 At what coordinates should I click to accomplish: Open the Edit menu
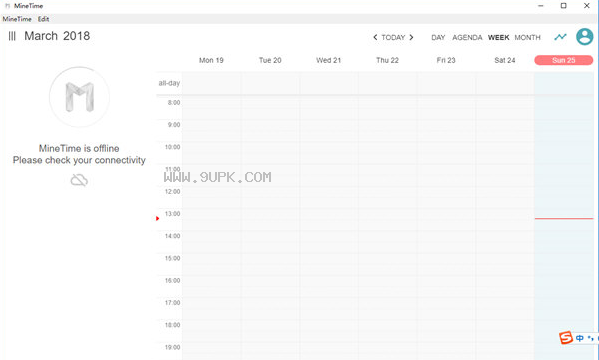tap(44, 19)
